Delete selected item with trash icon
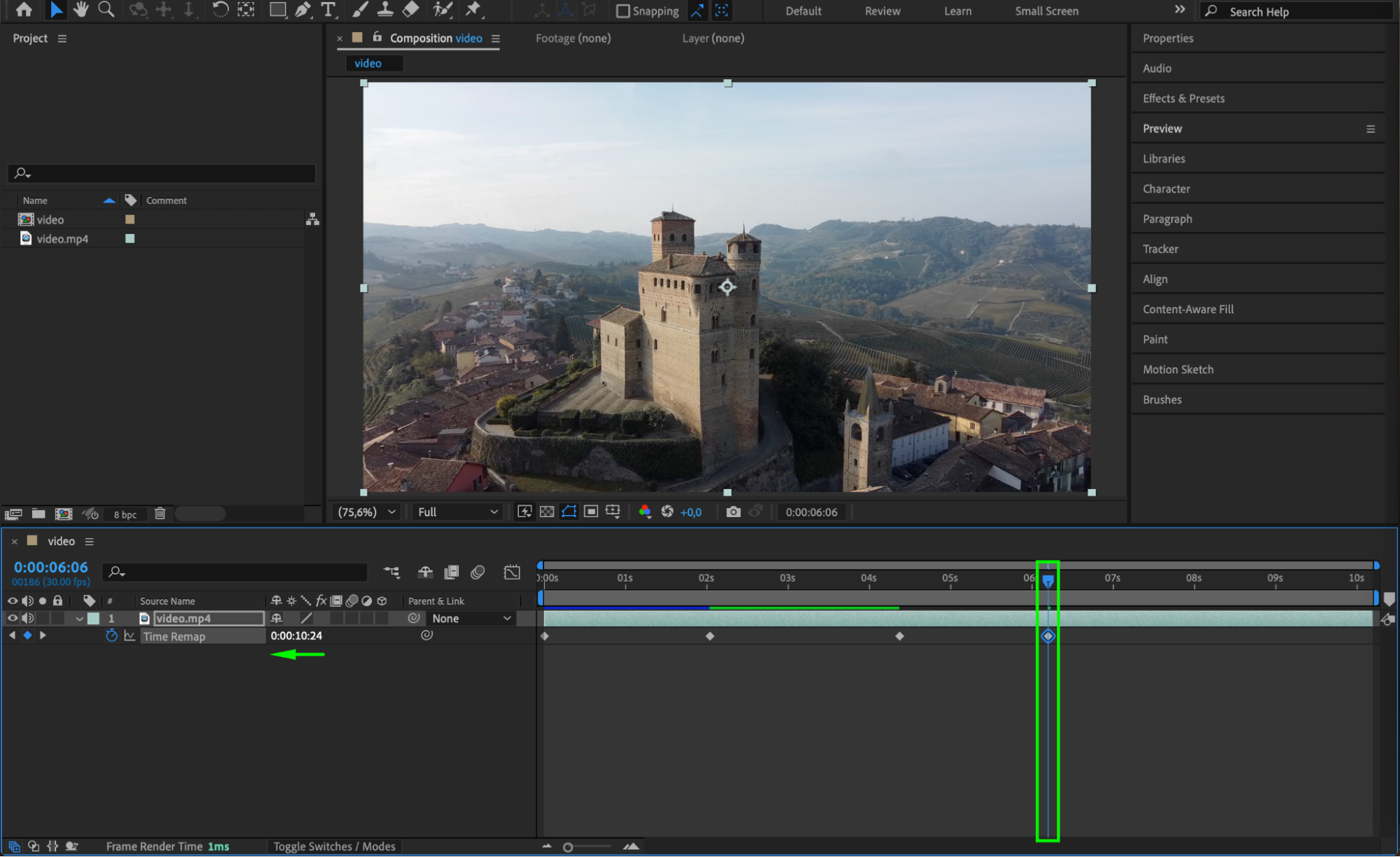The image size is (1400, 857). (160, 514)
